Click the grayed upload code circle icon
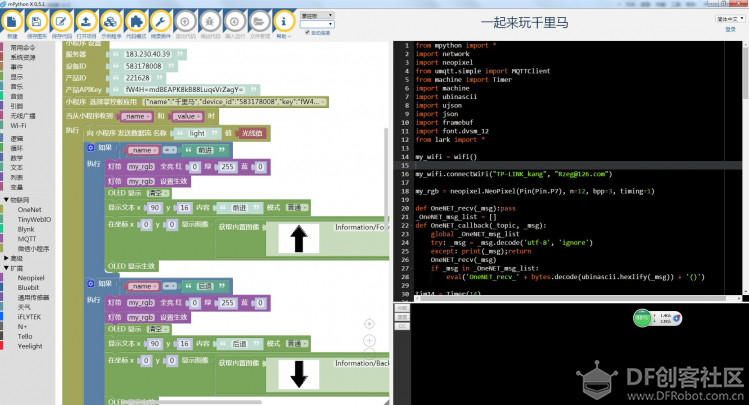 coord(185,22)
